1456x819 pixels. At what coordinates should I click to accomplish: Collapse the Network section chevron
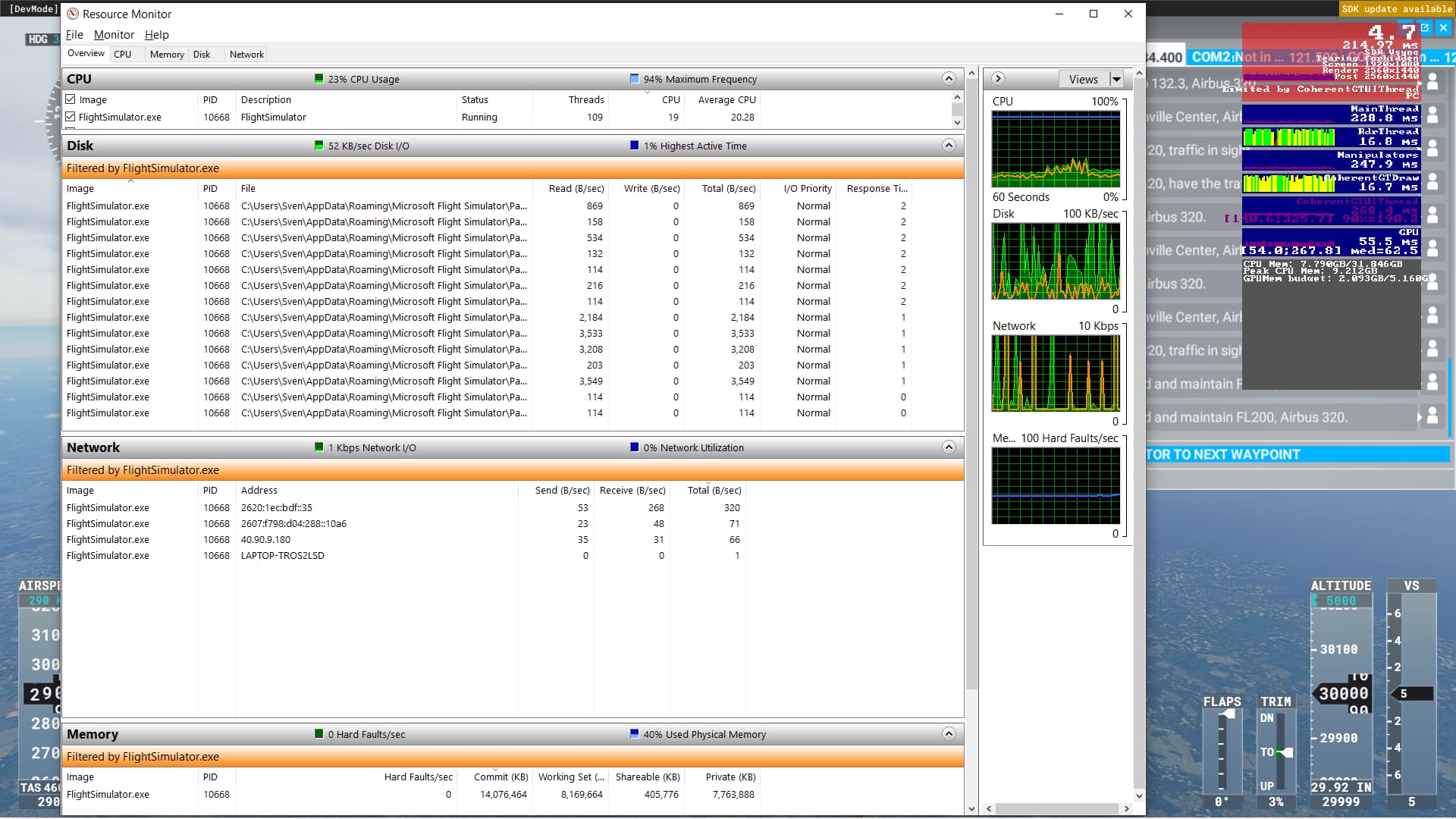[948, 447]
